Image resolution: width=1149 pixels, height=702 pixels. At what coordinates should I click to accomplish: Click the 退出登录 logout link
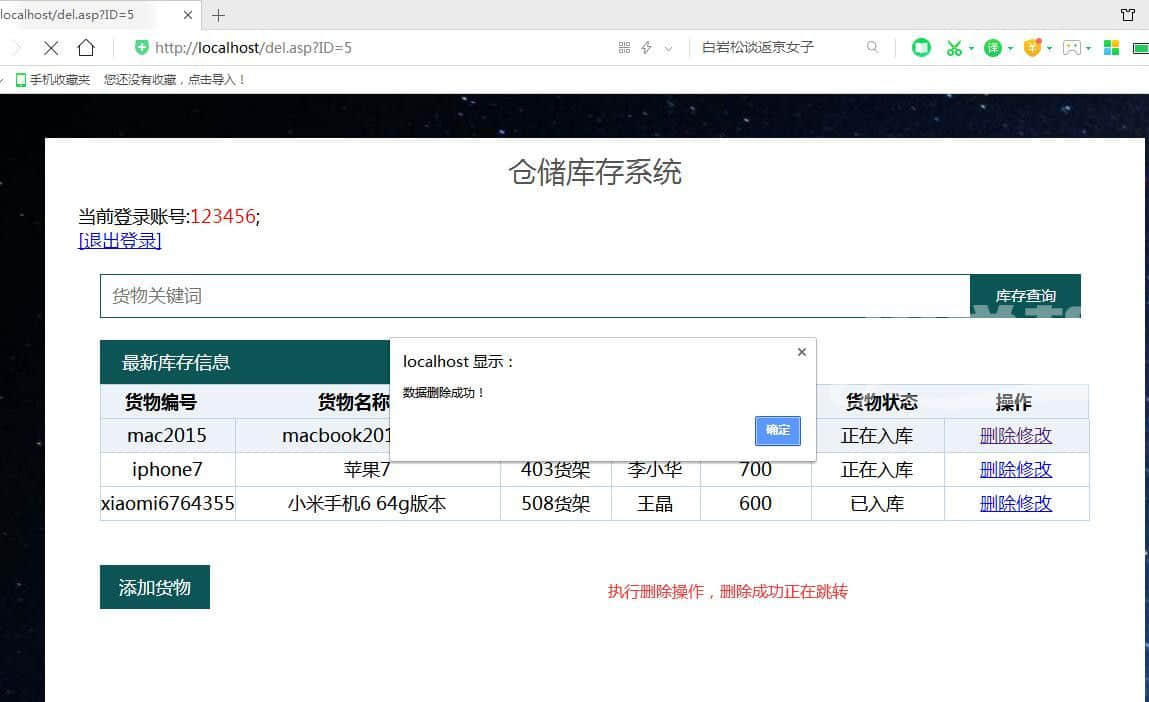click(x=120, y=241)
